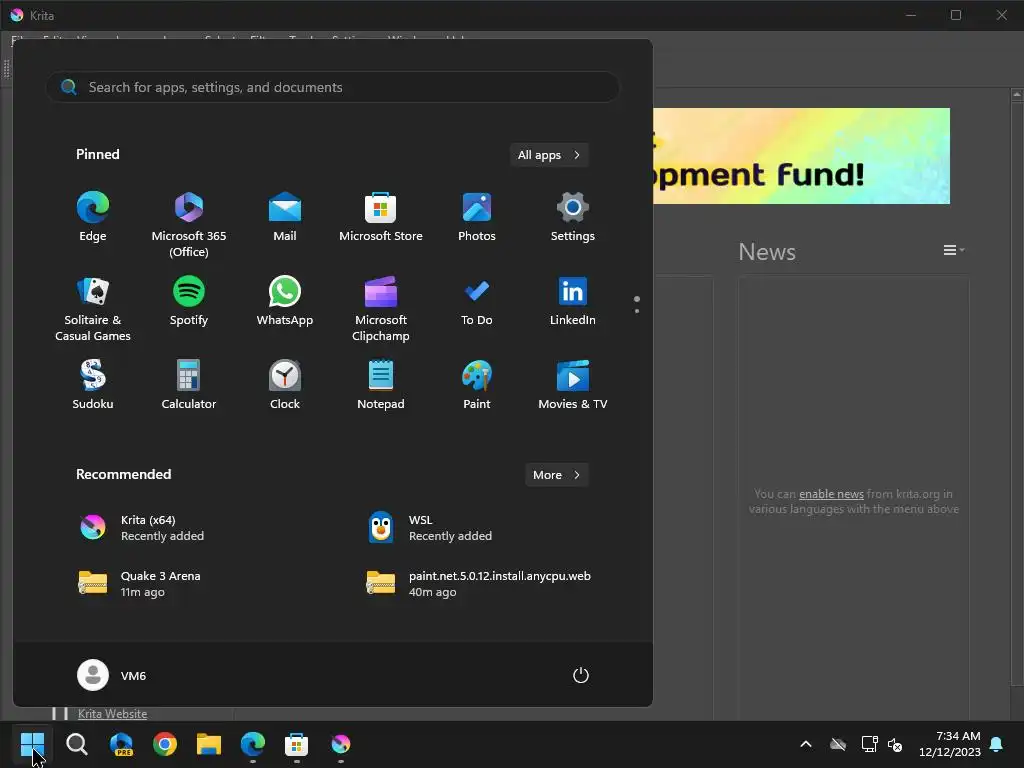Launch WhatsApp from pinned apps

click(x=285, y=301)
